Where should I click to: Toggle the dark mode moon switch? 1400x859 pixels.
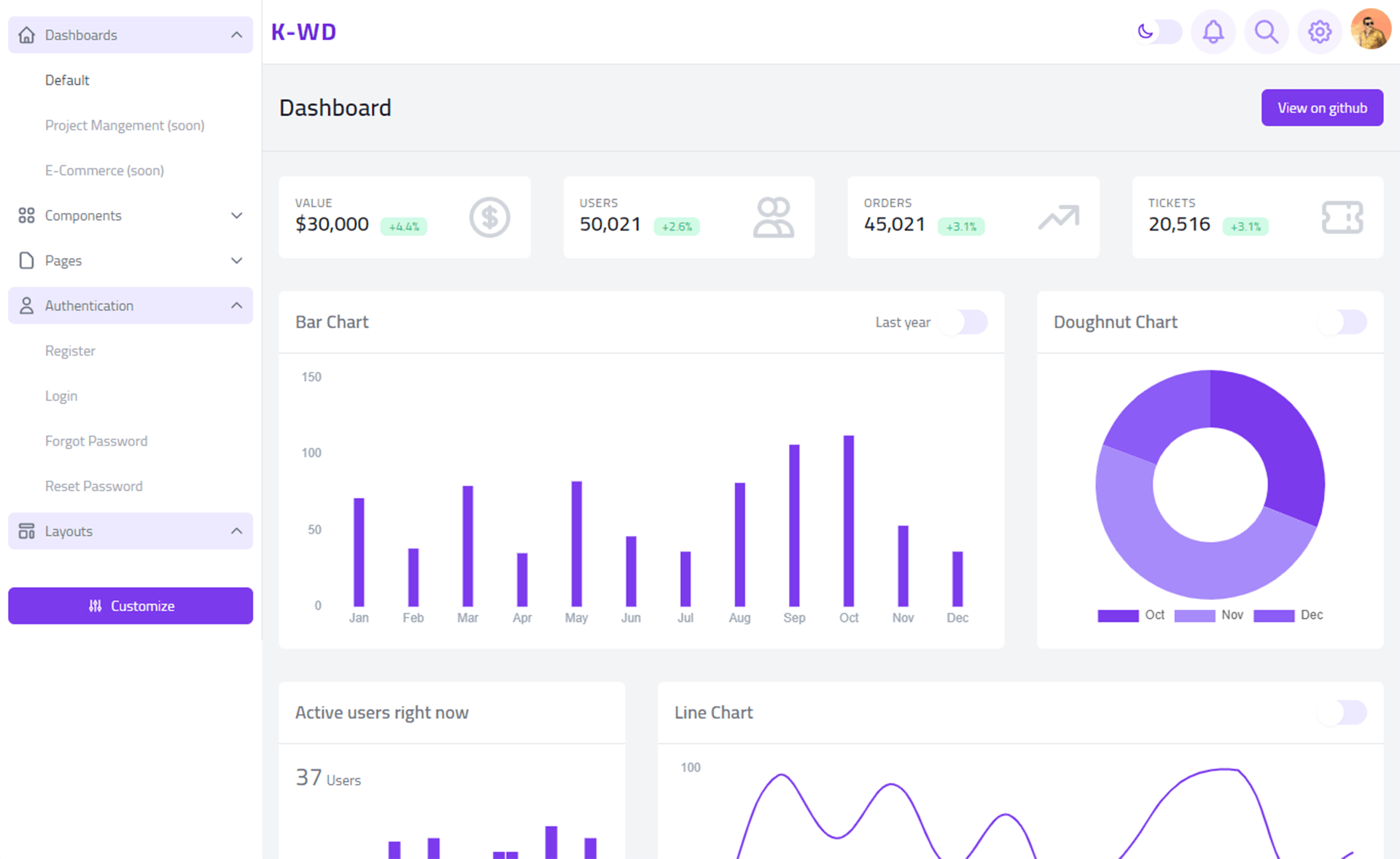(1155, 33)
